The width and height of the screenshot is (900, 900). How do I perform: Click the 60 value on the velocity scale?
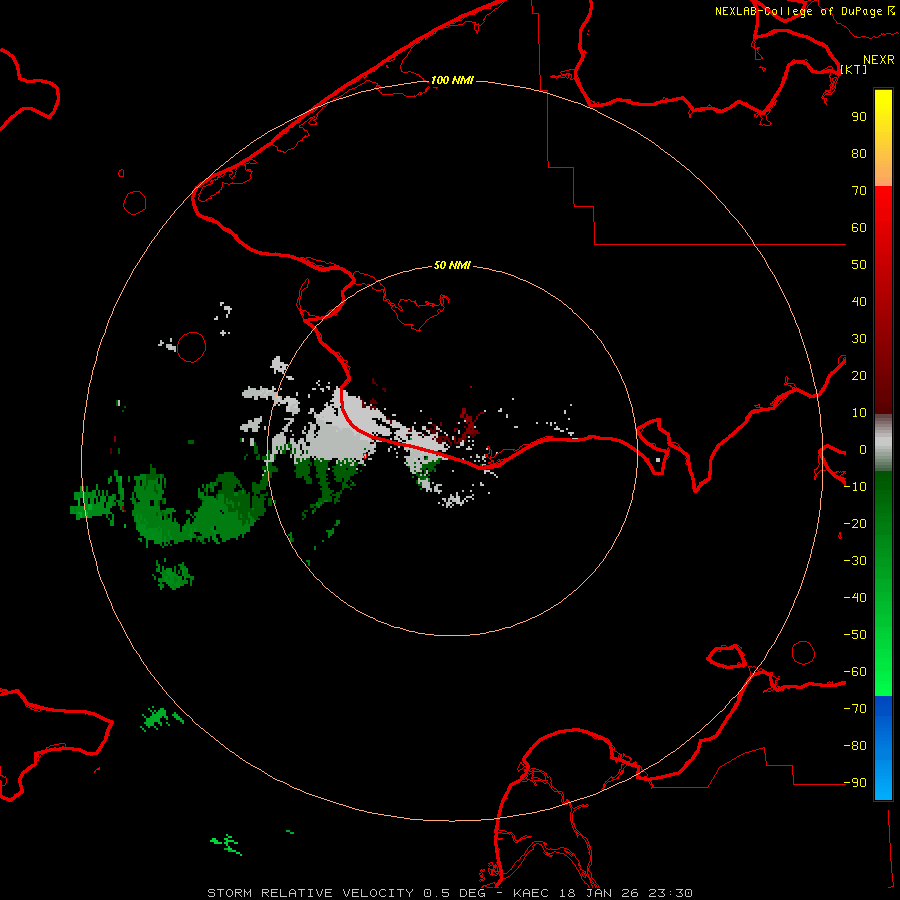point(859,227)
